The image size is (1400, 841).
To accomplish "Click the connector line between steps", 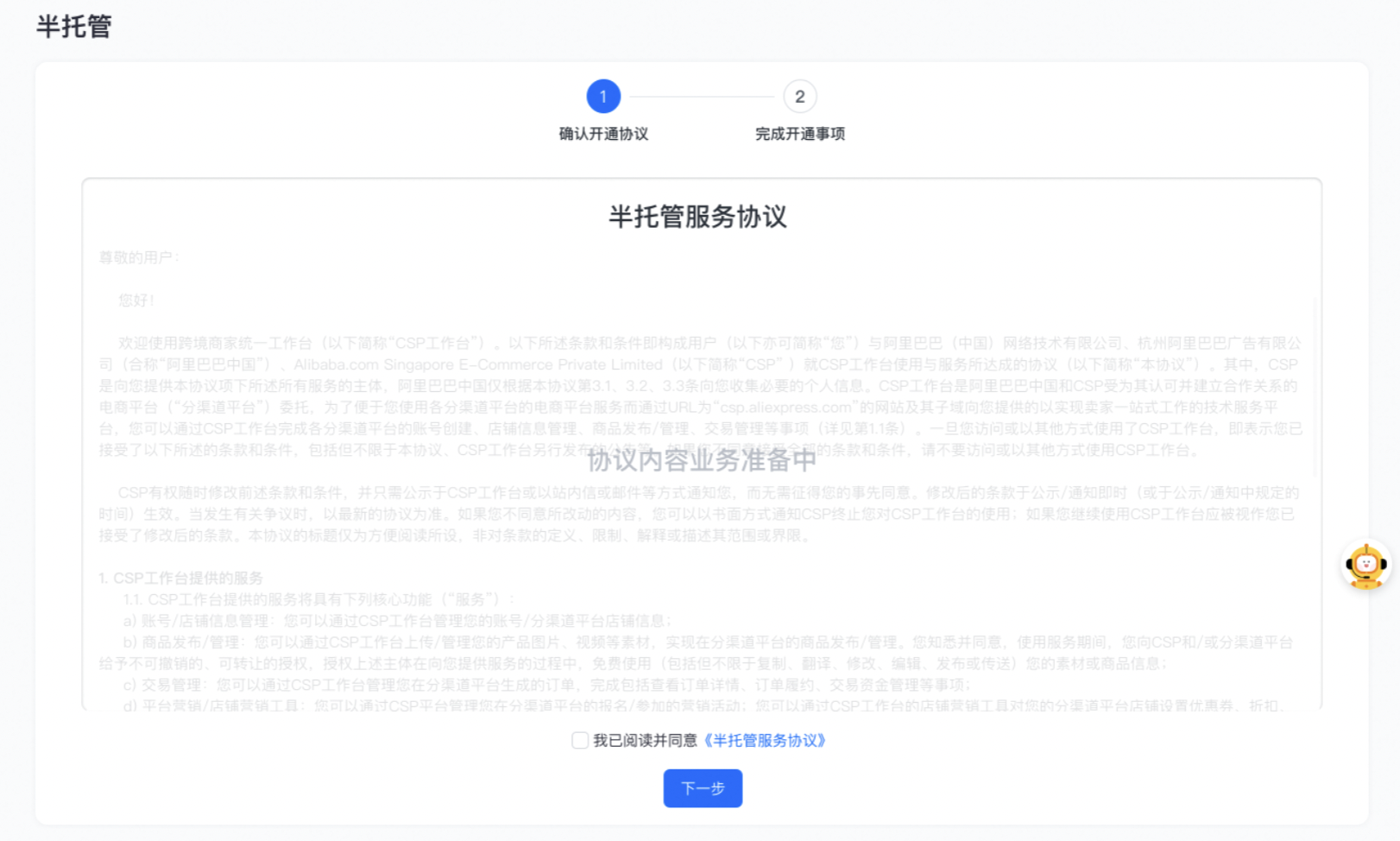I will 701,97.
